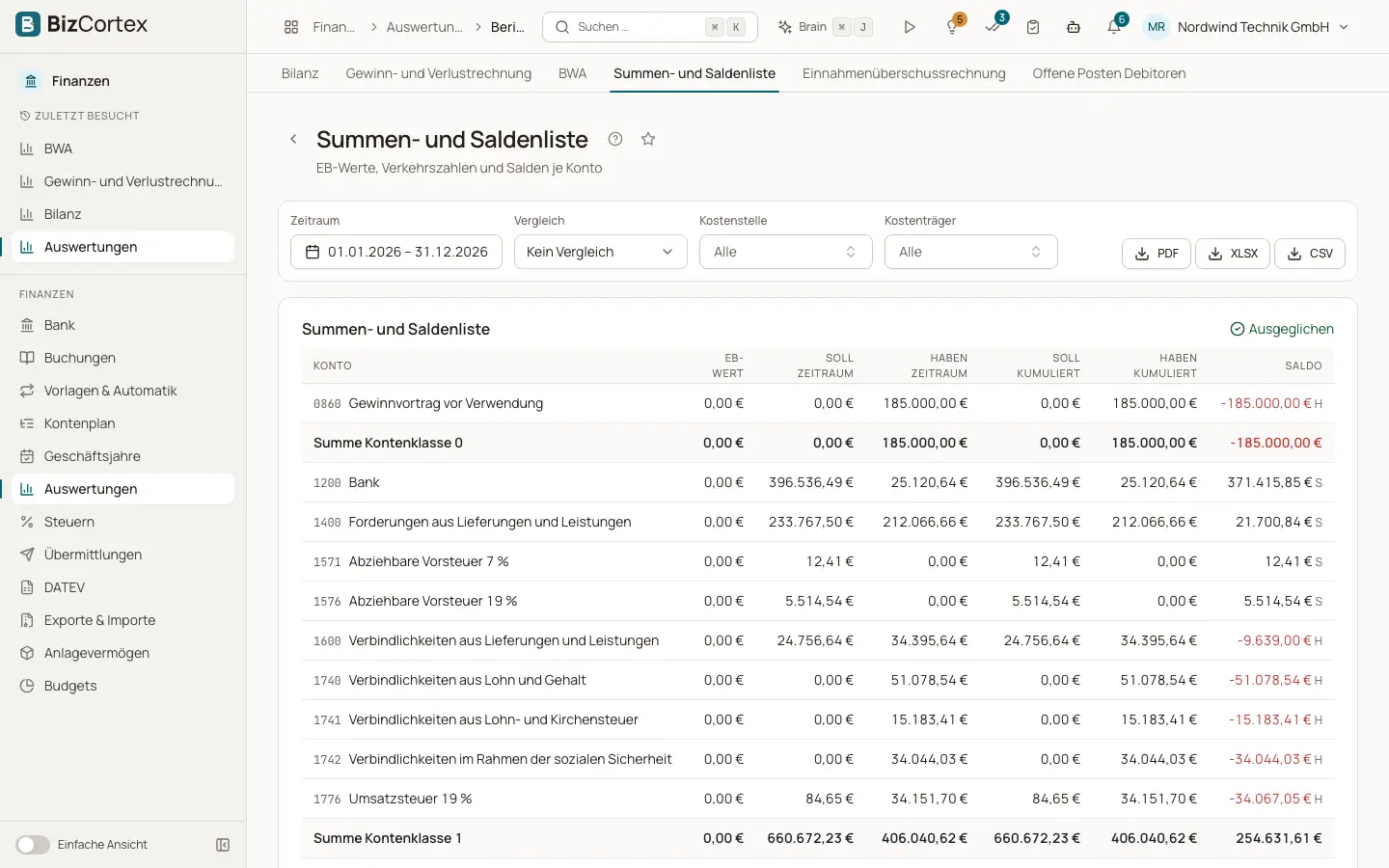
Task: Click the 1200 Bank account row
Action: click(818, 482)
